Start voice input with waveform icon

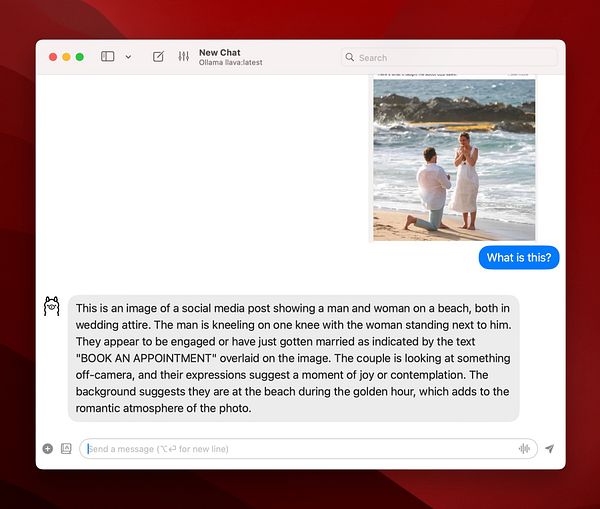click(x=524, y=449)
